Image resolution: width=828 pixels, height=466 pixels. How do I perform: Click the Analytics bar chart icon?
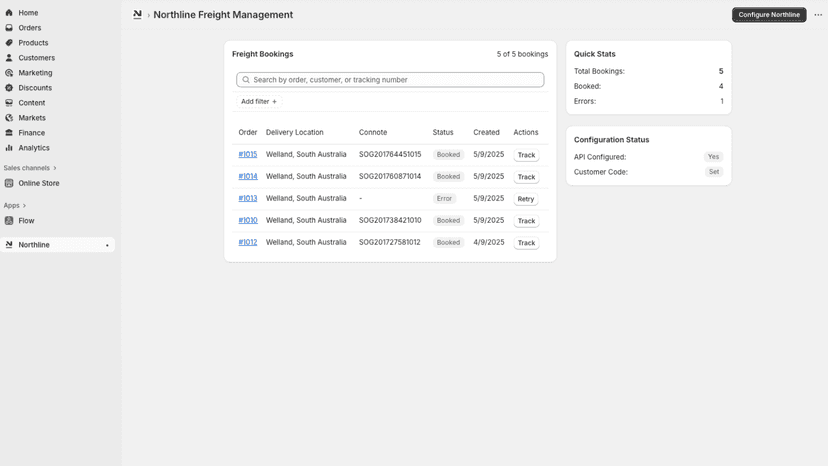pos(9,148)
